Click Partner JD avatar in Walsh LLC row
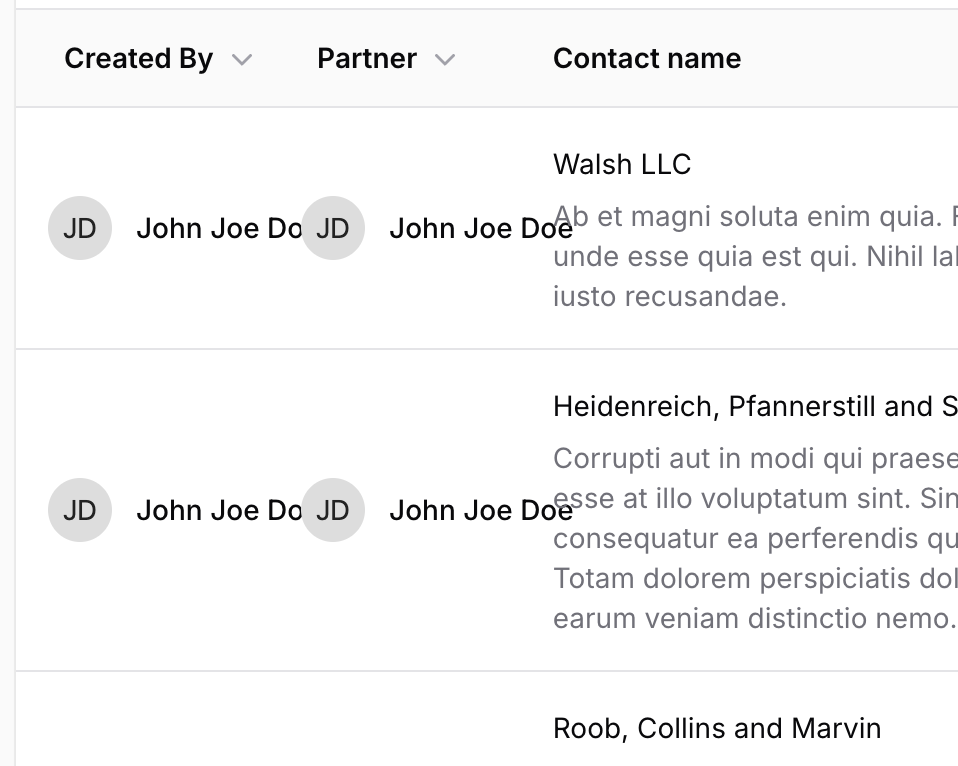This screenshot has width=958, height=766. coord(332,228)
